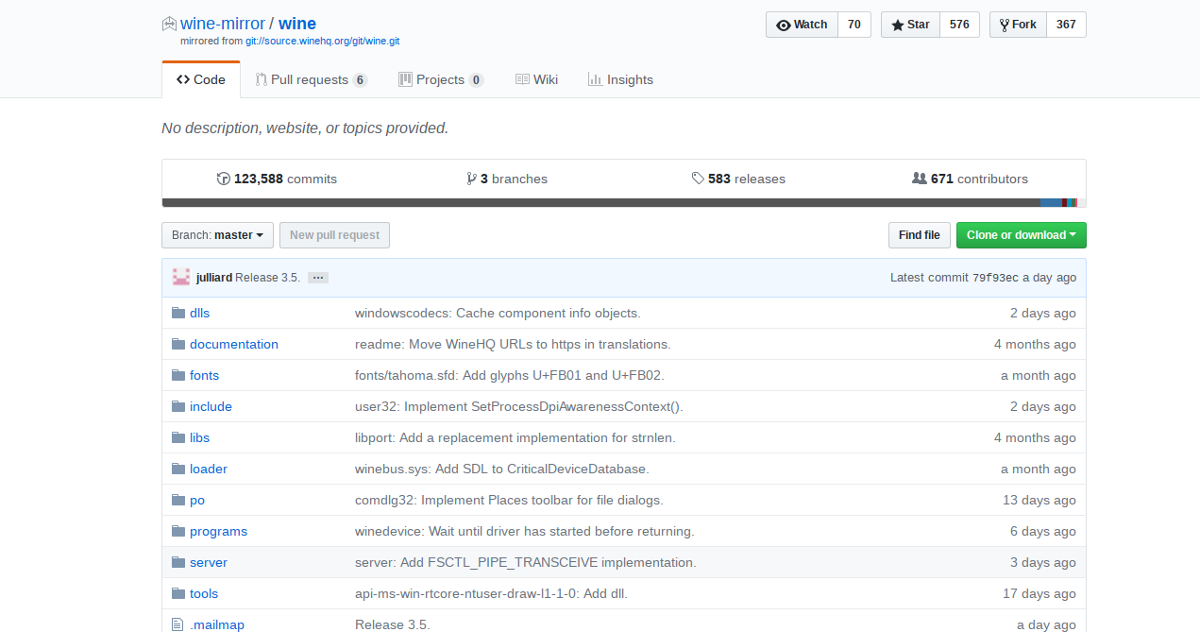Expand the commit message ellipsis button

pyautogui.click(x=318, y=277)
